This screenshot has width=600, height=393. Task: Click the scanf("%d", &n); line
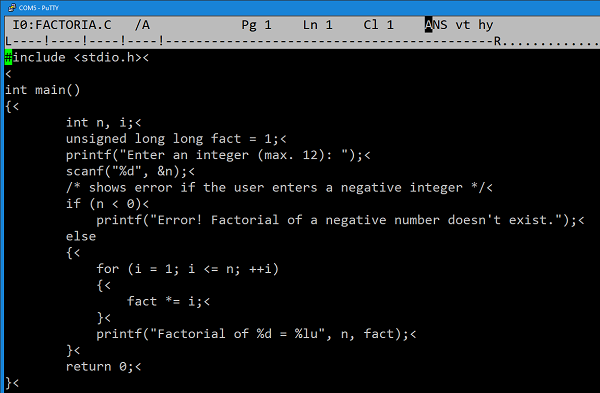click(x=127, y=171)
